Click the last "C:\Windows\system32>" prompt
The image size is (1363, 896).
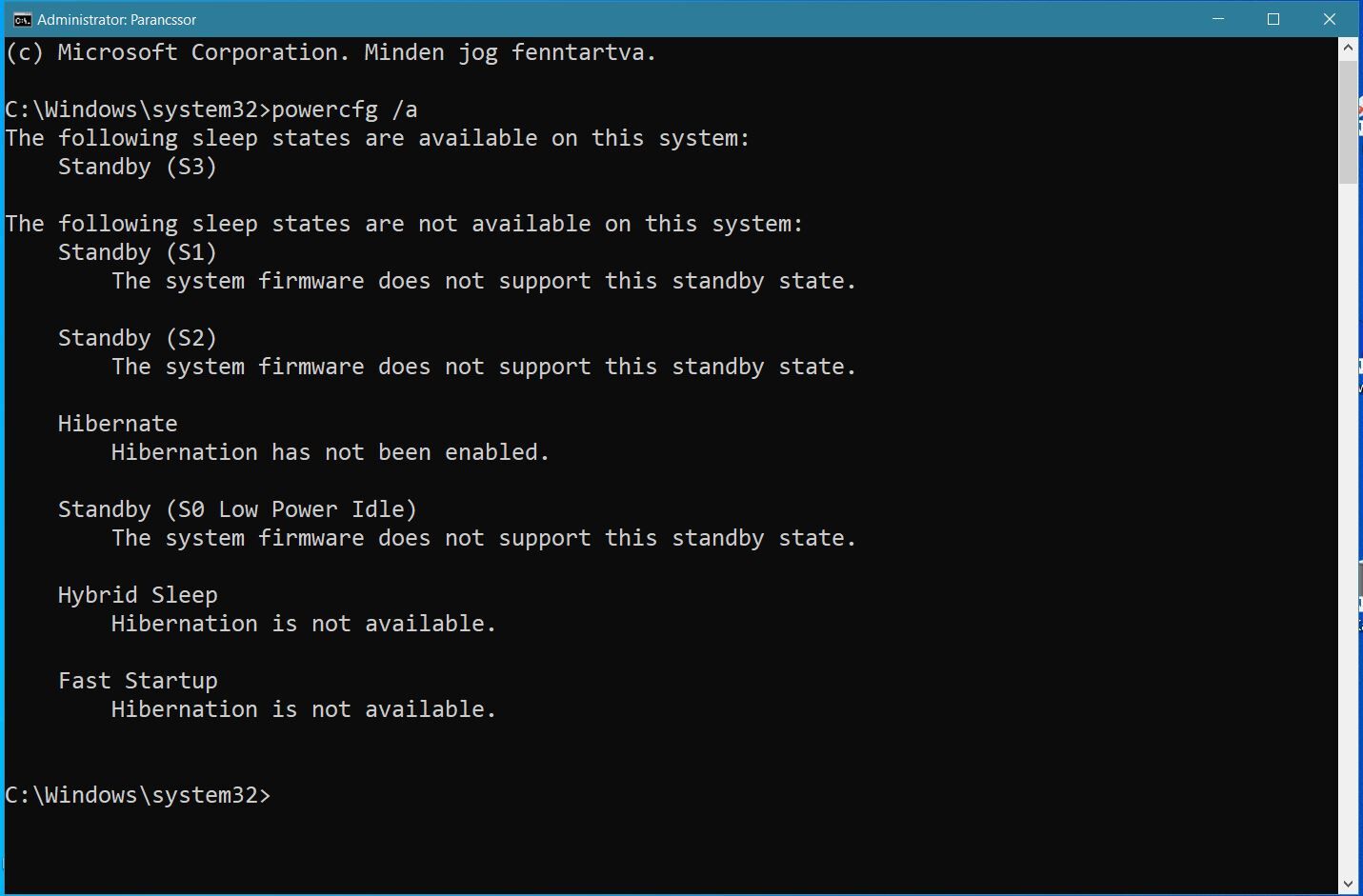point(138,795)
